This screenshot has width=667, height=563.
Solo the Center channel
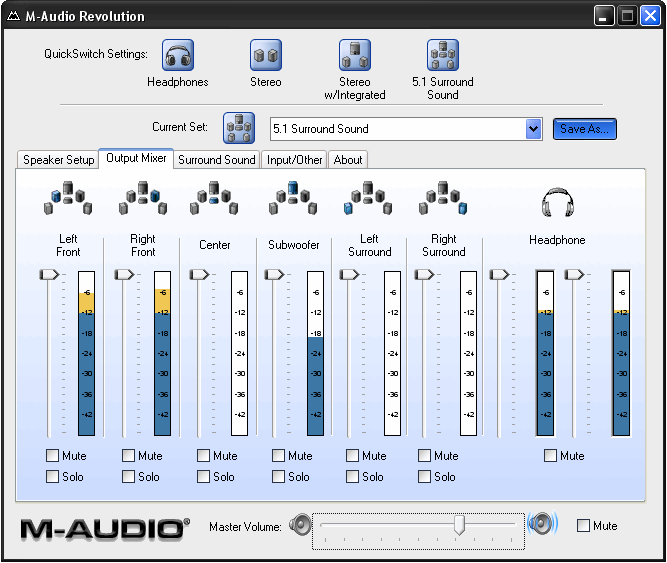[203, 476]
